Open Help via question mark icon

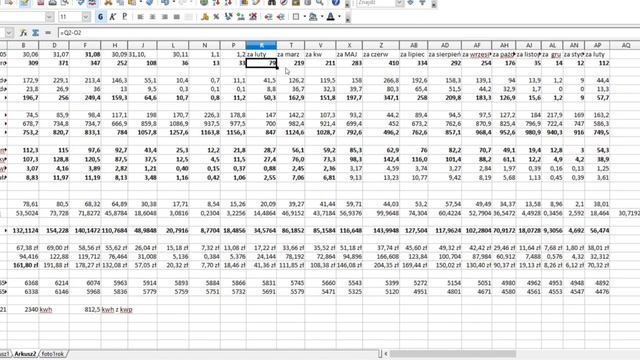pos(336,2)
